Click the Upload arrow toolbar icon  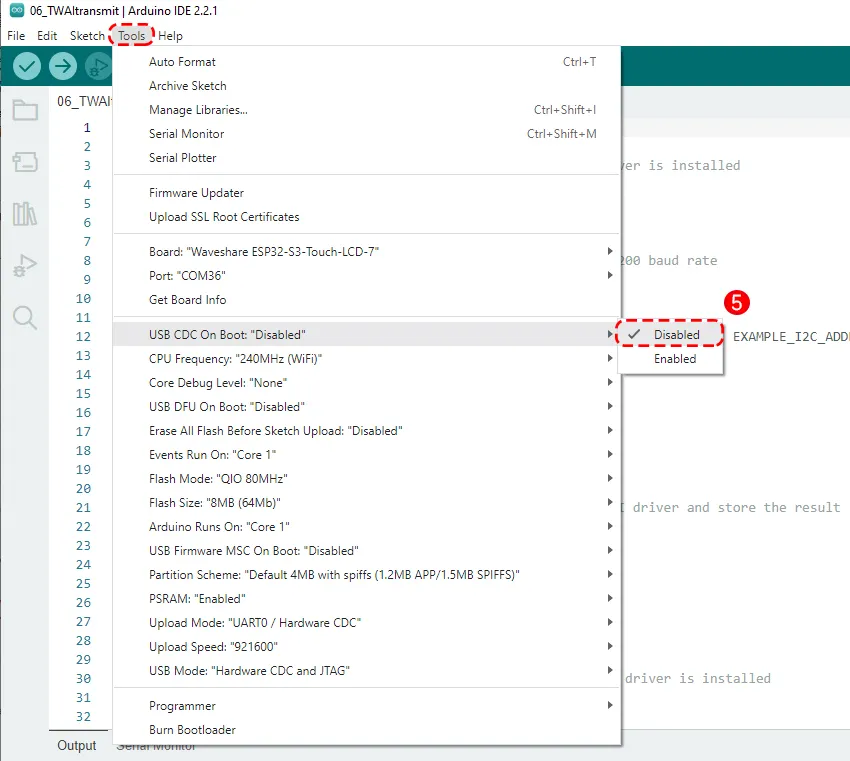[63, 67]
